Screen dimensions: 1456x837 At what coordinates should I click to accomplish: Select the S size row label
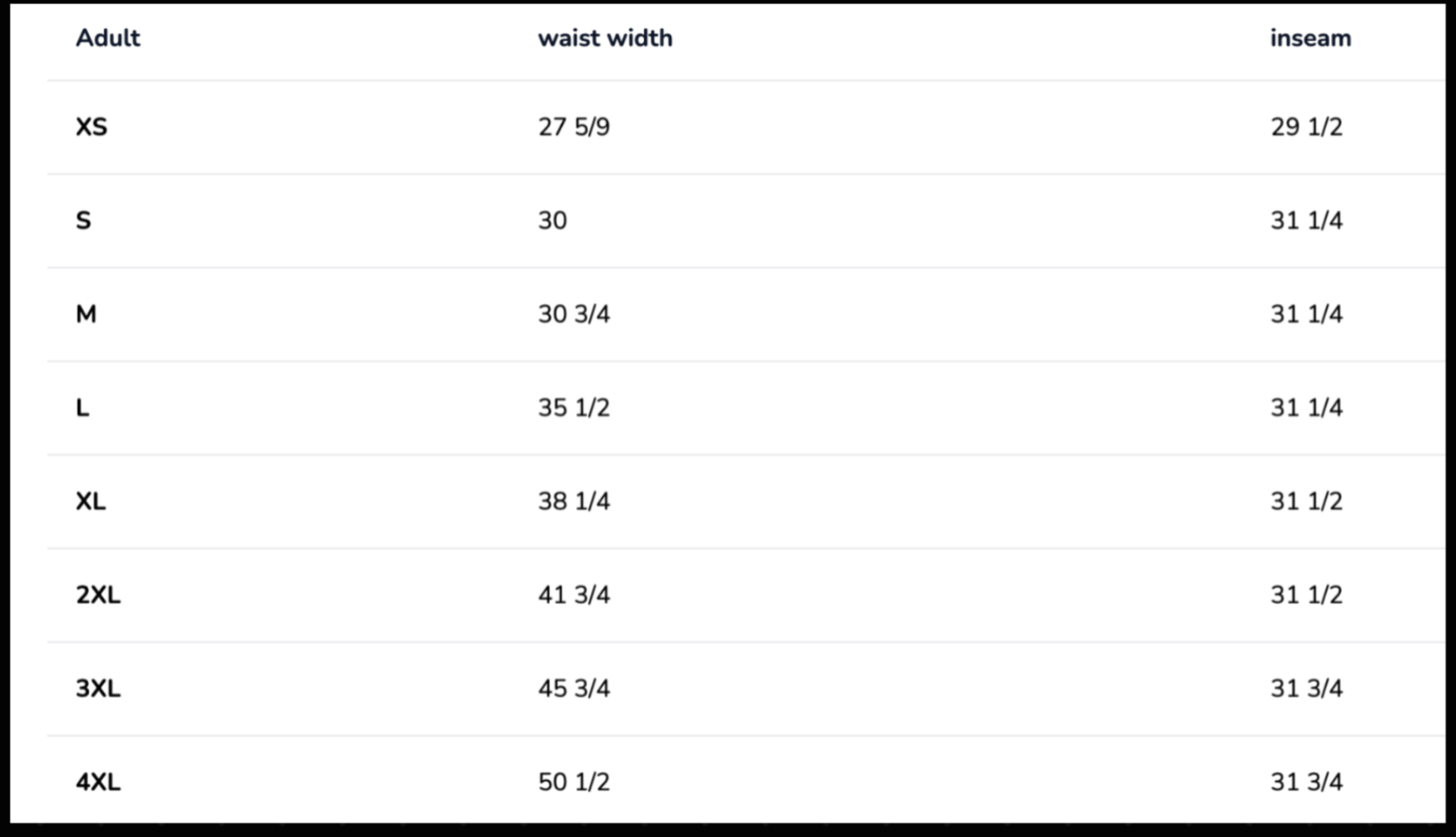coord(83,220)
